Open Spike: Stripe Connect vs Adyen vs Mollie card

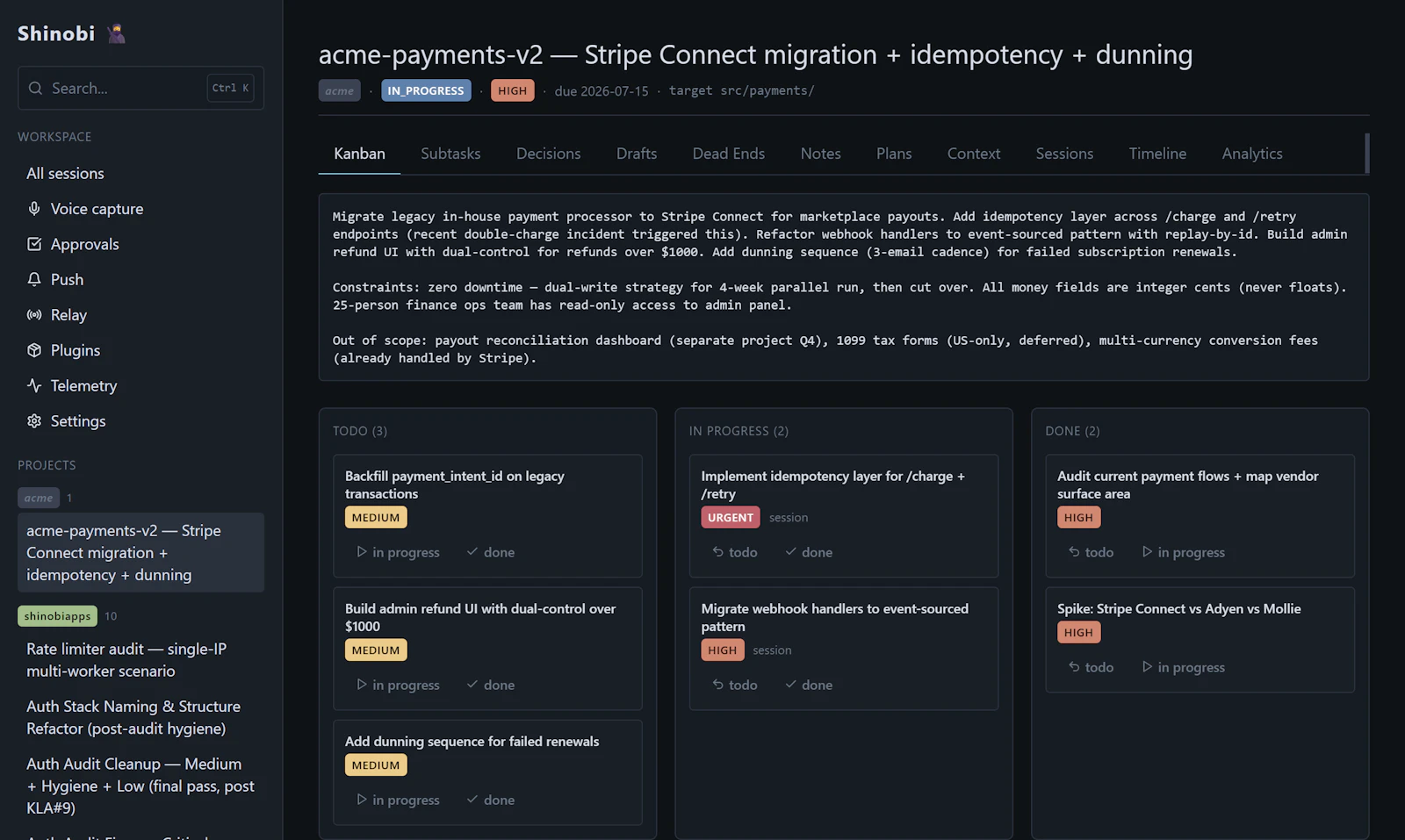[x=1179, y=609]
